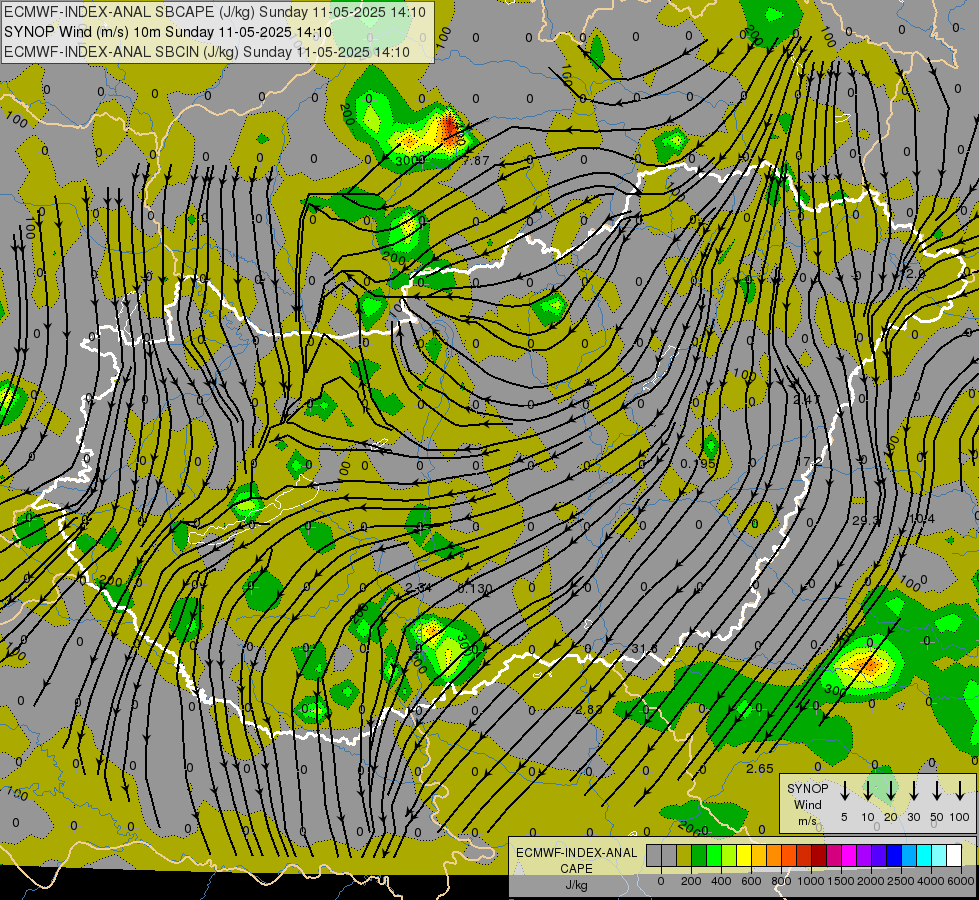Click the 10.4 value on the map
The width and height of the screenshot is (979, 900).
(x=922, y=518)
